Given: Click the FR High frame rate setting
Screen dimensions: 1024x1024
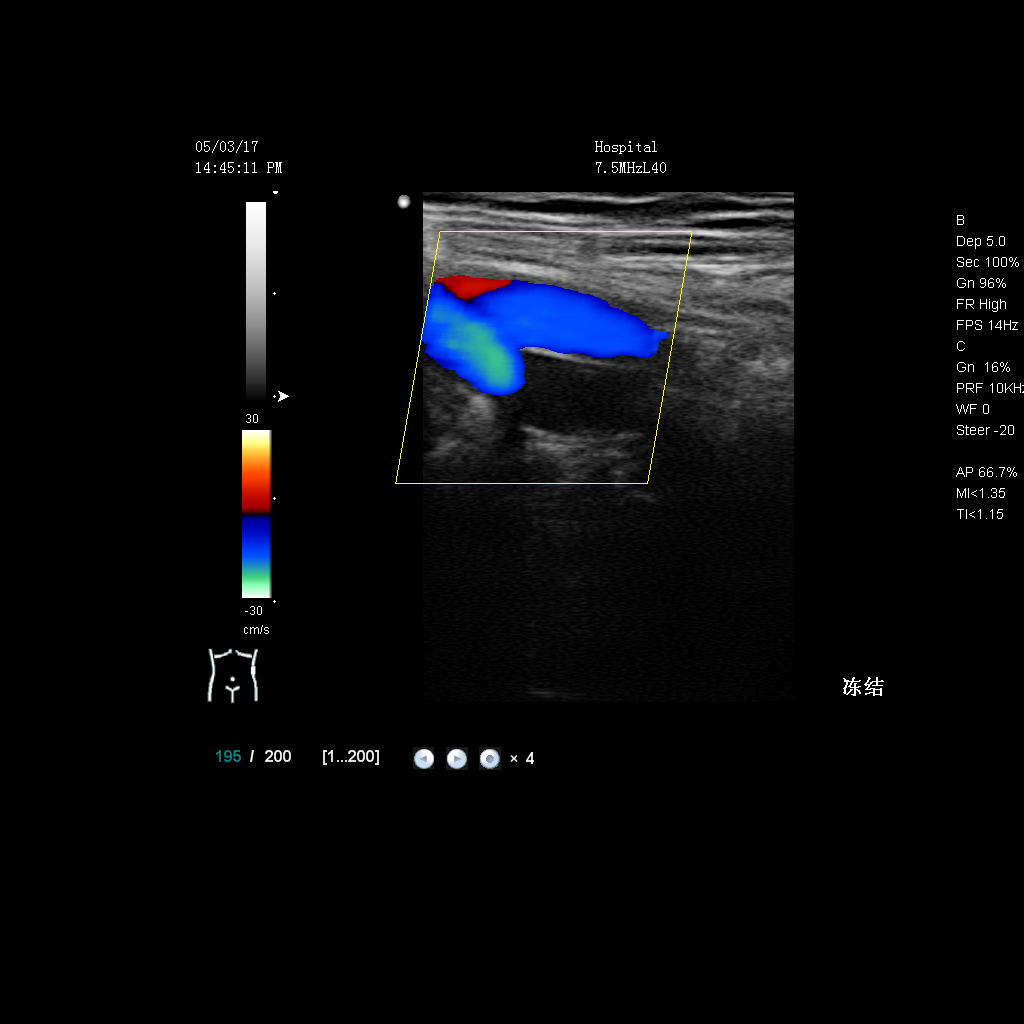Looking at the screenshot, I should click(981, 304).
